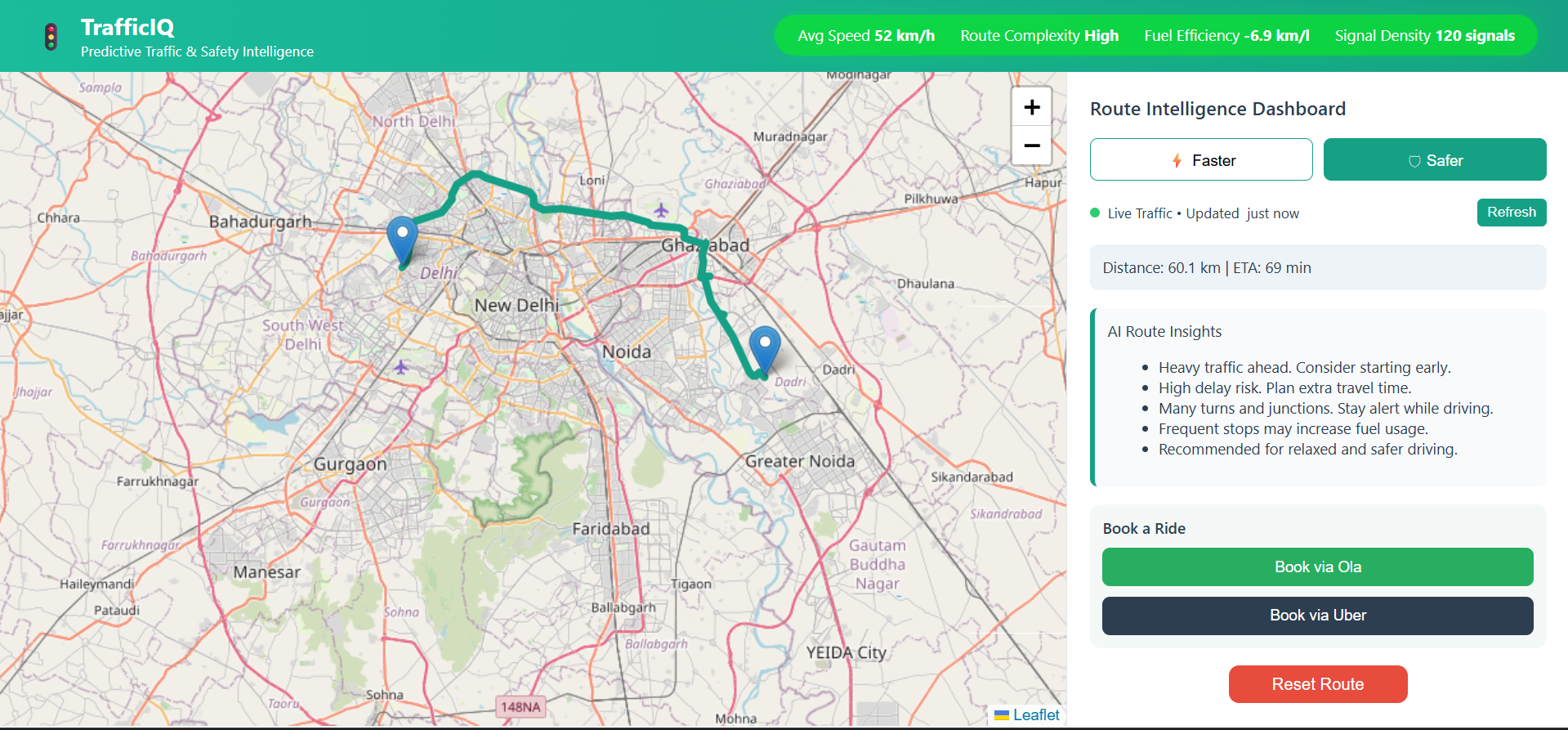The height and width of the screenshot is (730, 1568).
Task: Click the 'High delay risk' insight
Action: [1284, 388]
